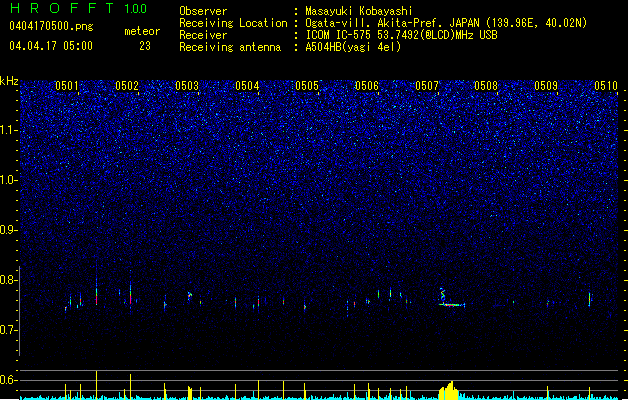The image size is (629, 400).
Task: Click the date stamp 04.04.17 05:00
Action: pyautogui.click(x=51, y=46)
